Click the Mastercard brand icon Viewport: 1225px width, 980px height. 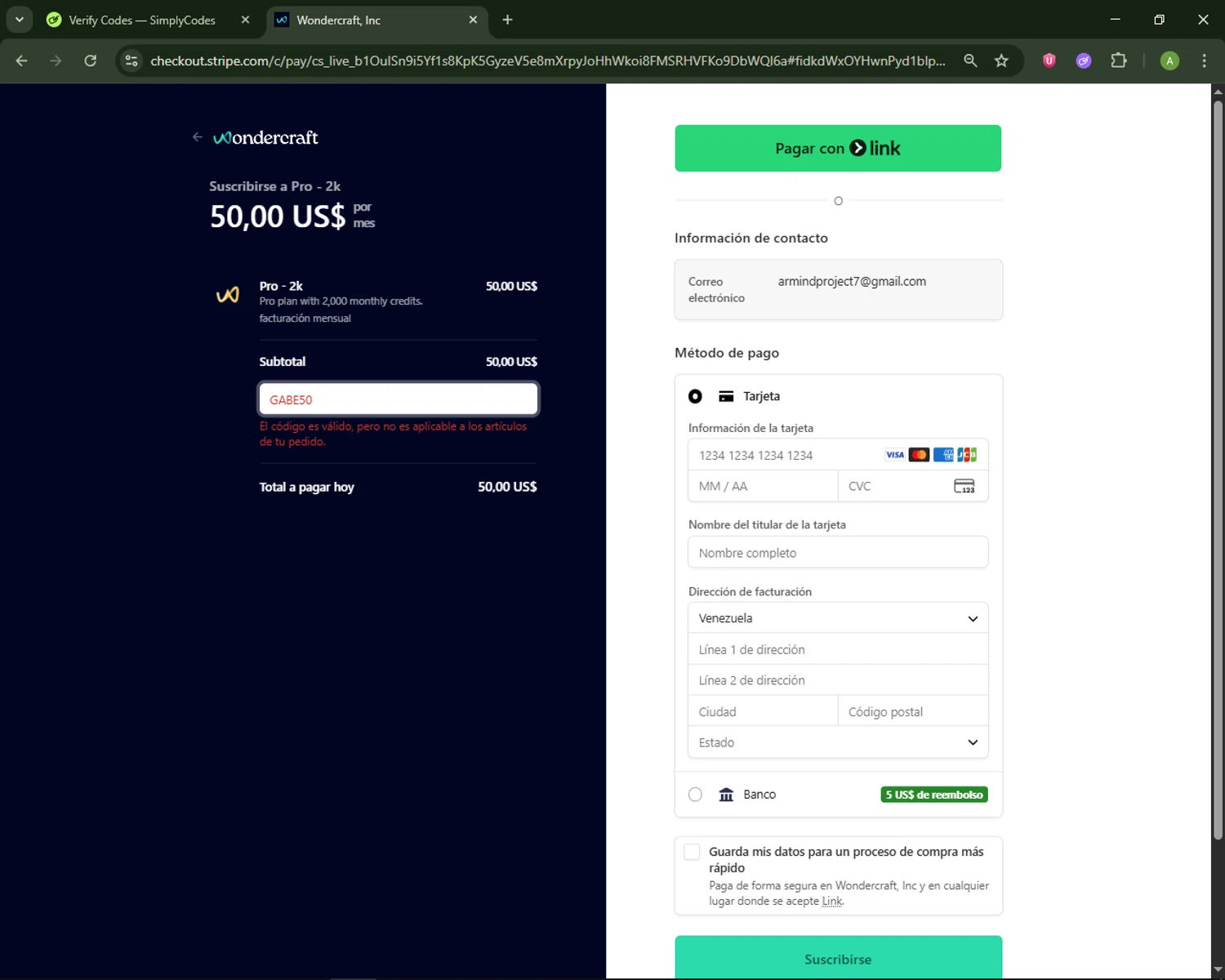point(919,455)
